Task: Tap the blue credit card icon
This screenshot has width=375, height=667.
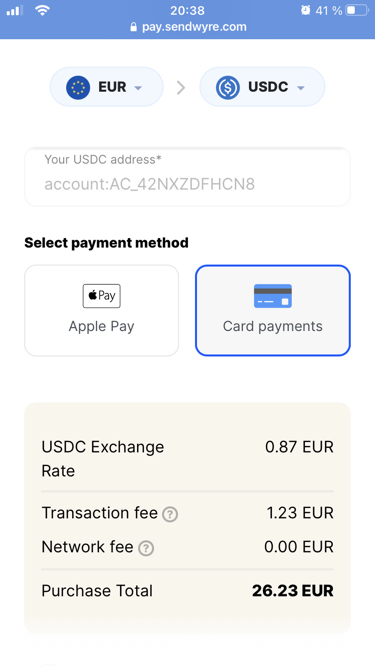Action: (x=273, y=296)
